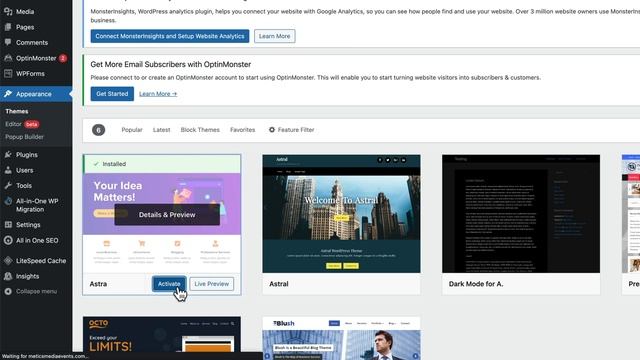The height and width of the screenshot is (360, 640).
Task: Click the WPForms sidebar icon
Action: click(8, 73)
